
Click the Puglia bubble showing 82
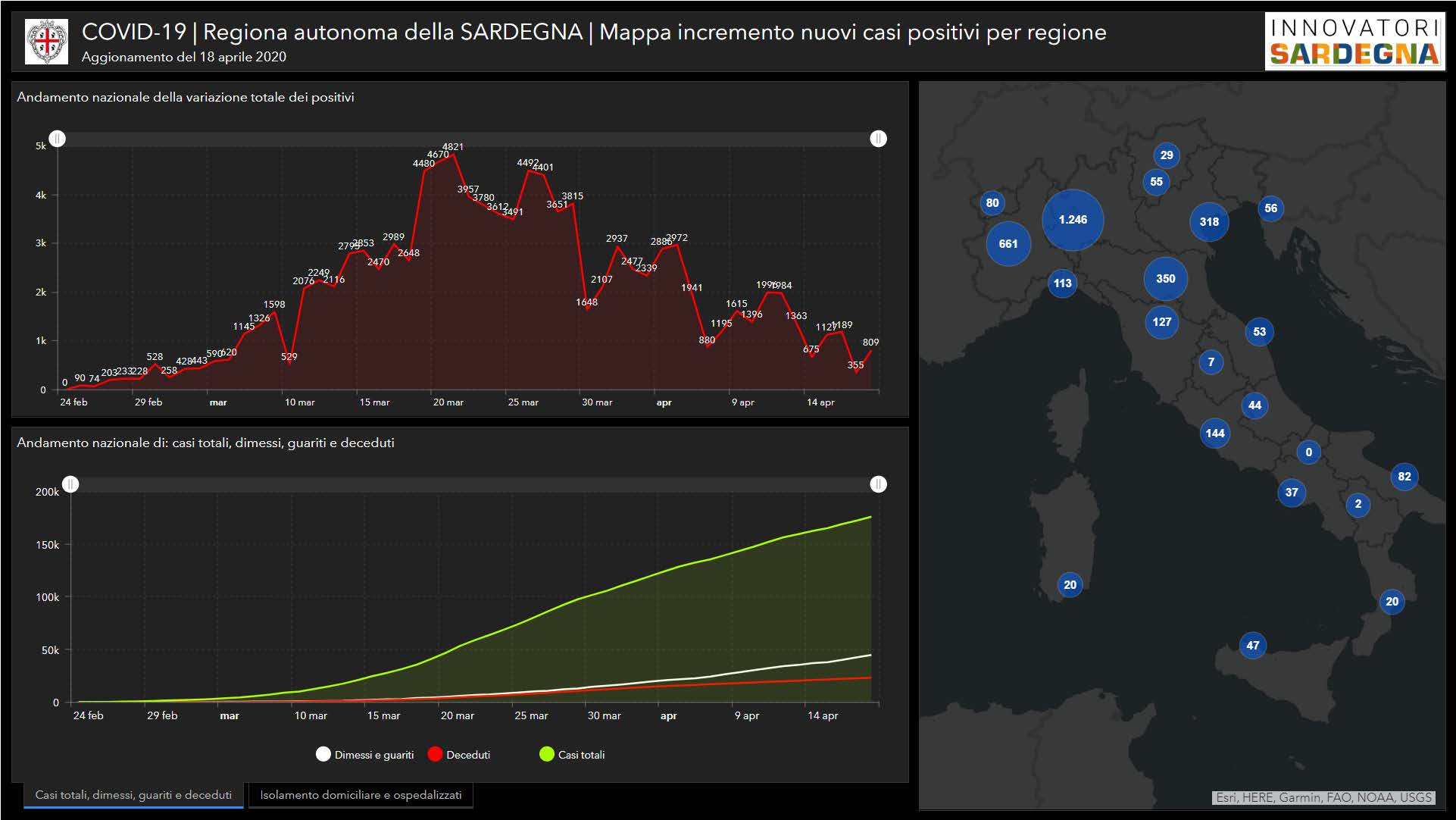[1404, 477]
